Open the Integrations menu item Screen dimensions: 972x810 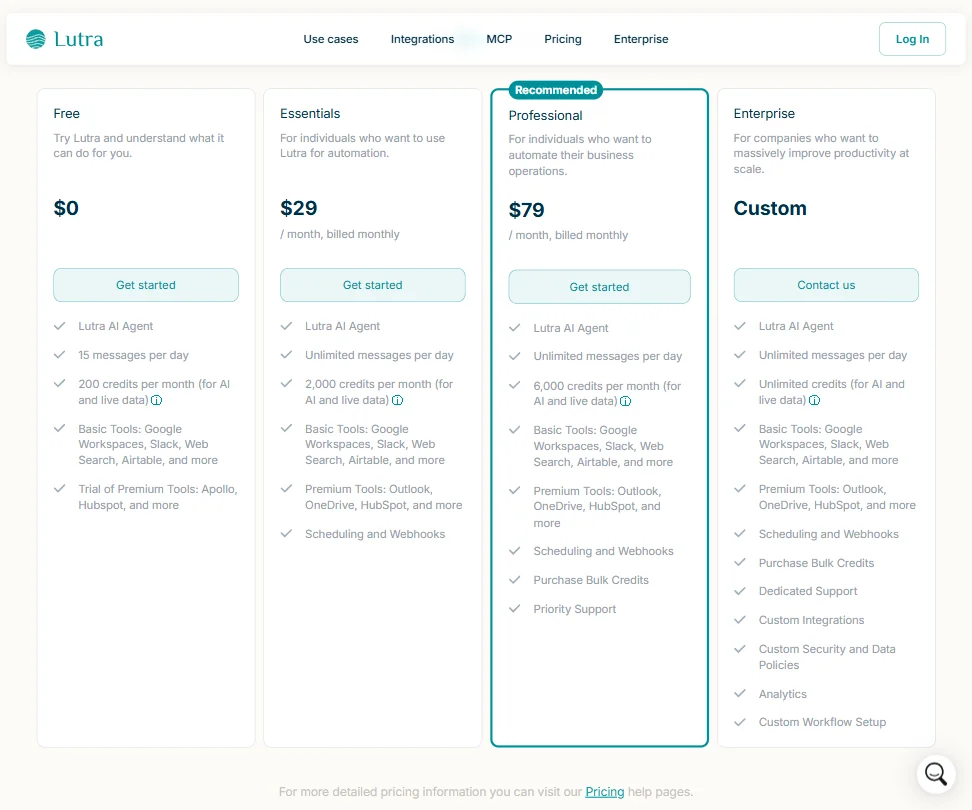coord(422,39)
